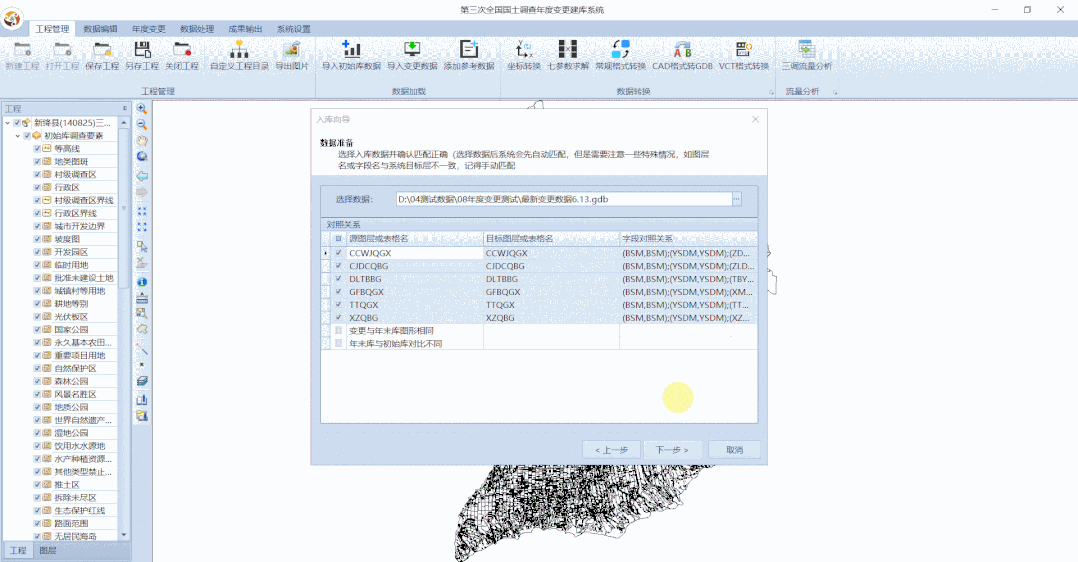Select the identify info tool

tap(142, 282)
